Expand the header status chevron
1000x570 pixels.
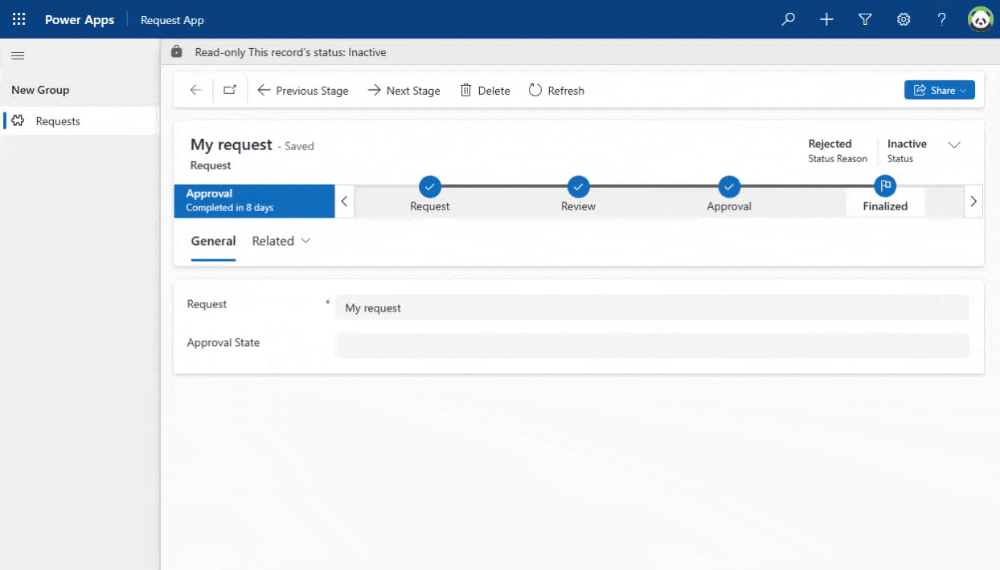(x=954, y=145)
